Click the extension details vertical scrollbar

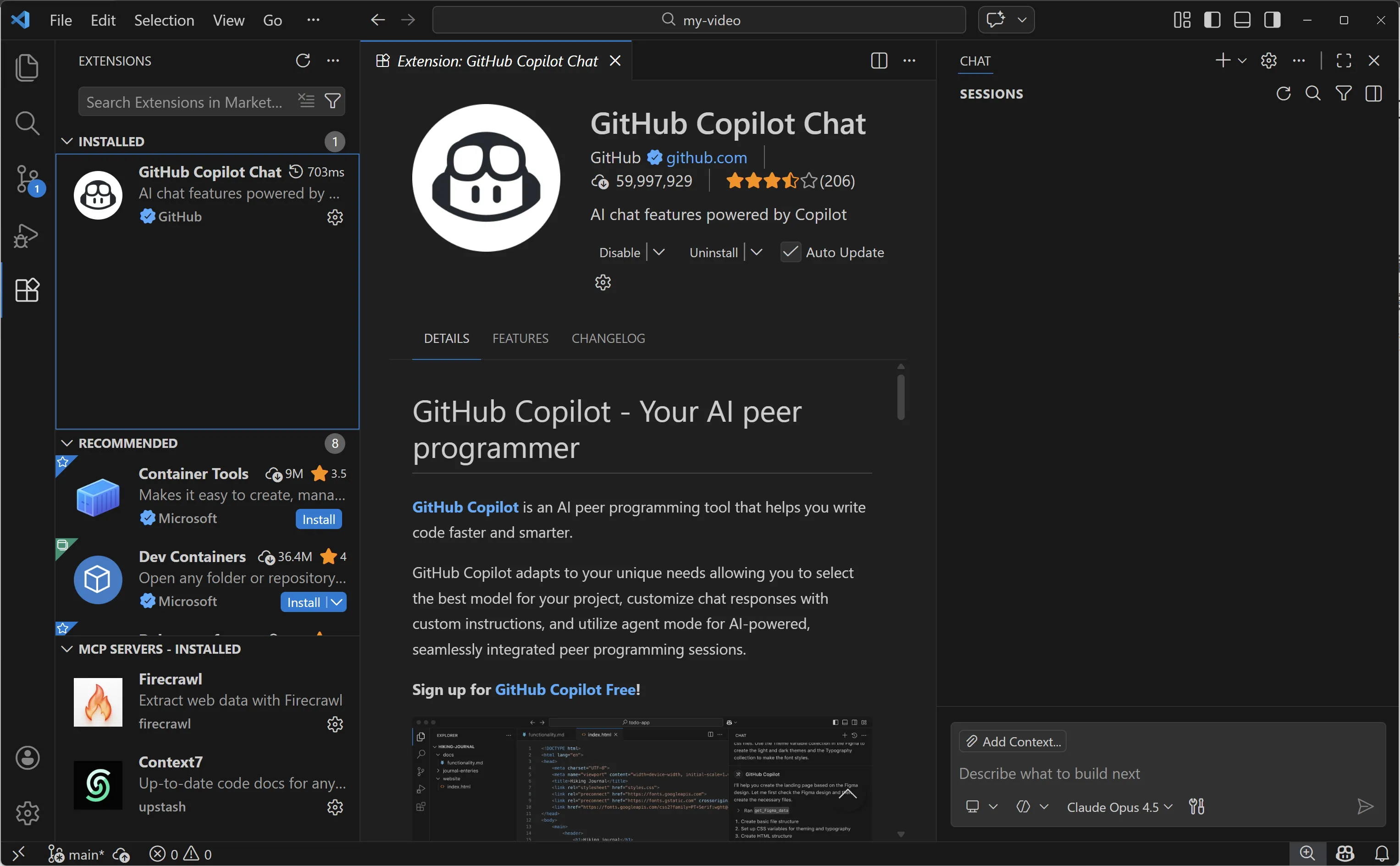pyautogui.click(x=901, y=397)
